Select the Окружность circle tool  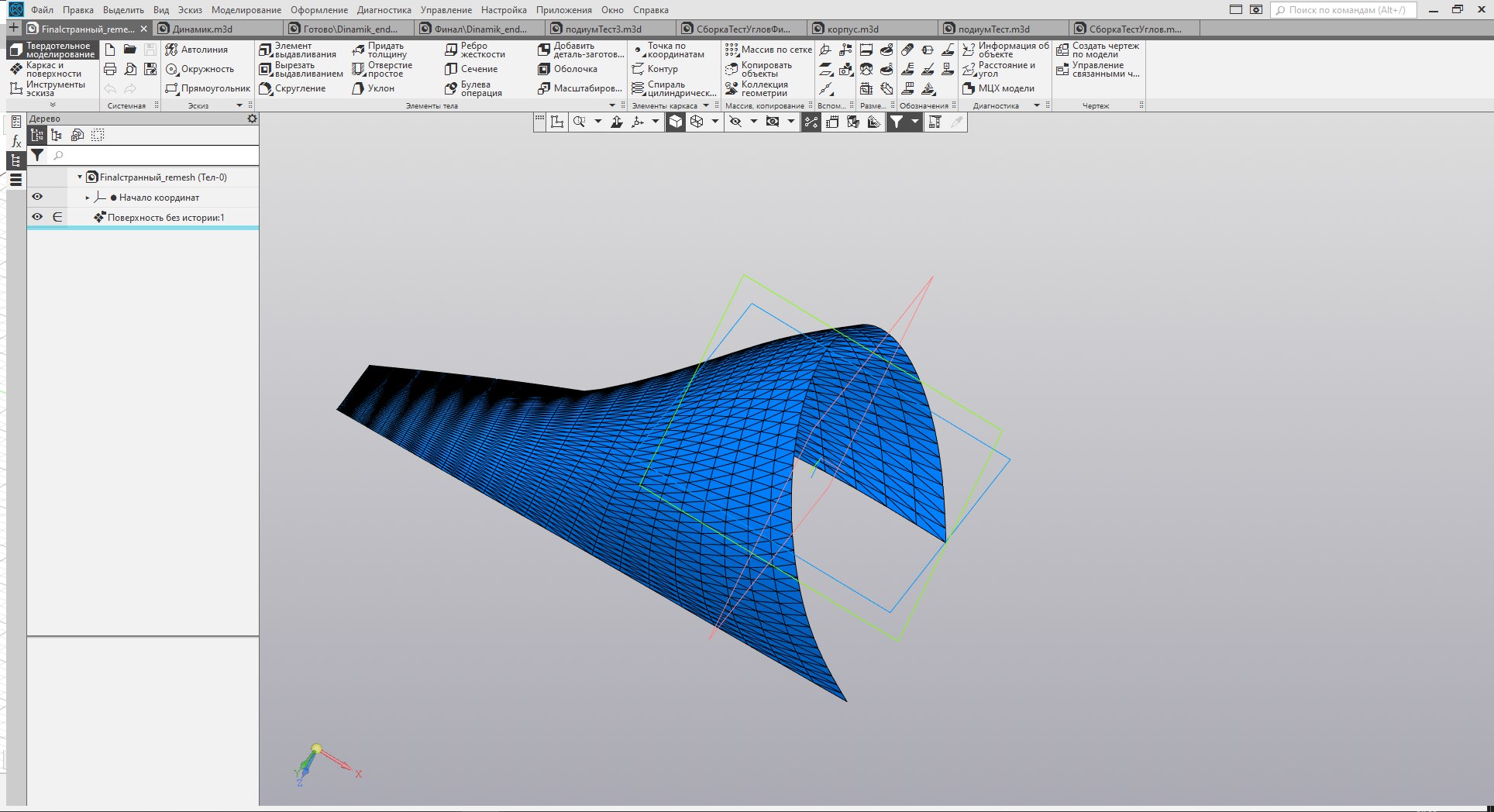[x=200, y=69]
